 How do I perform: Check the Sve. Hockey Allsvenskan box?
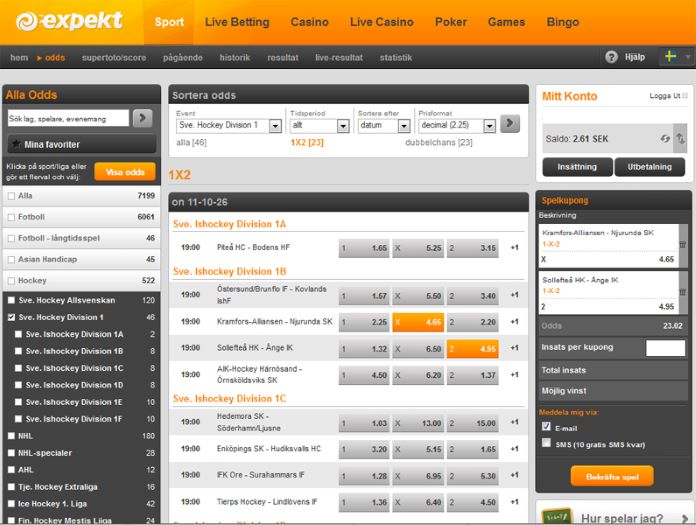pyautogui.click(x=12, y=300)
